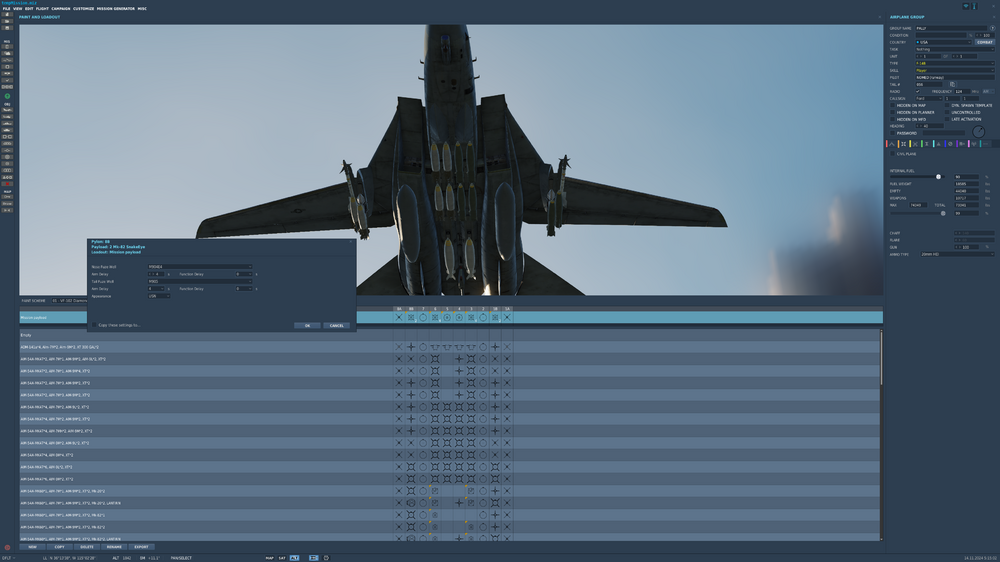Enable the Hidden on Planner checkbox
The image size is (1000, 562).
pos(893,112)
